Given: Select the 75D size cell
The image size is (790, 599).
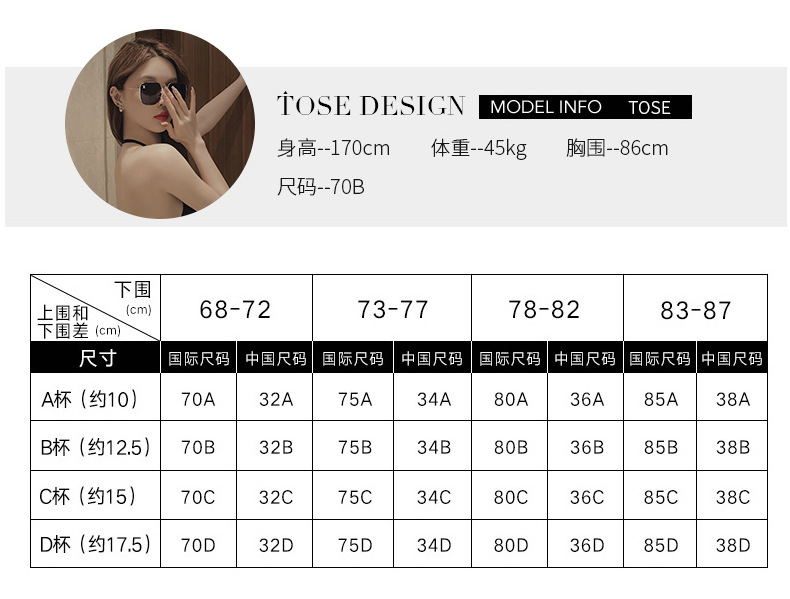Looking at the screenshot, I should [355, 545].
